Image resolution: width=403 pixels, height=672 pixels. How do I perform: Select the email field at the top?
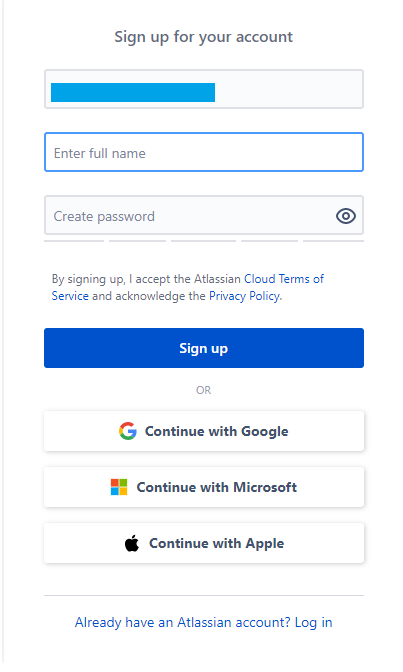point(204,89)
